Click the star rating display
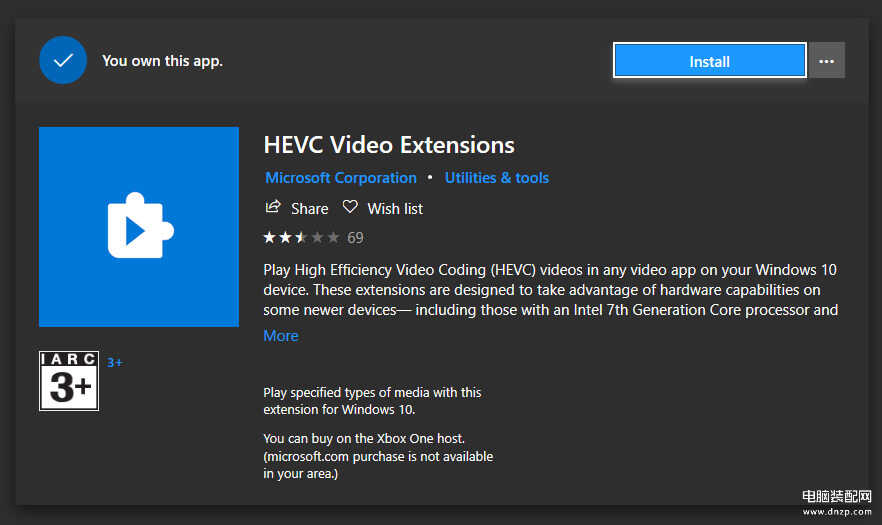 coord(302,237)
